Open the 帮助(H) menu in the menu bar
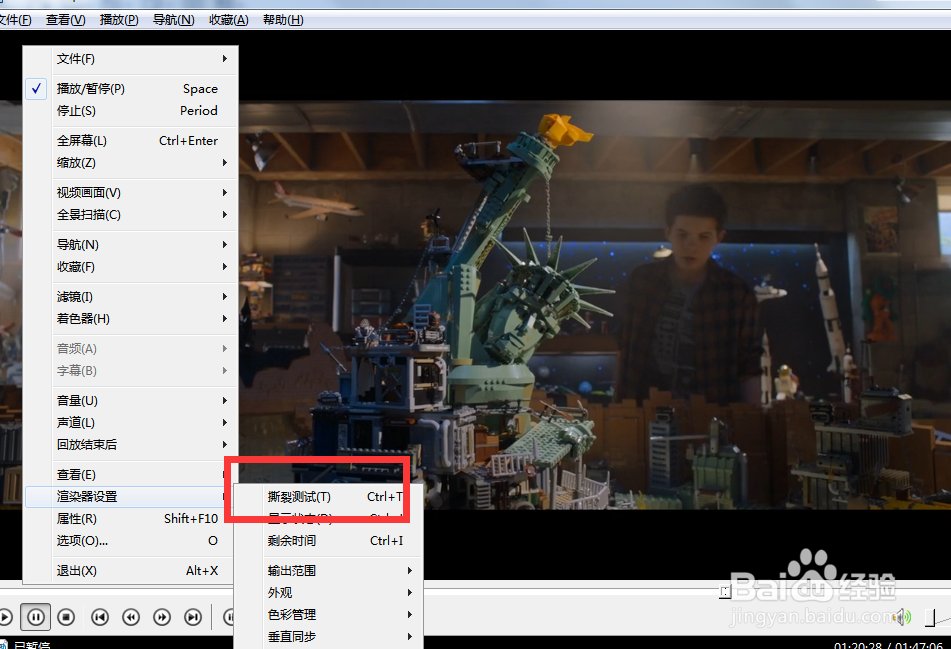Screen dimensions: 951x649 point(283,20)
